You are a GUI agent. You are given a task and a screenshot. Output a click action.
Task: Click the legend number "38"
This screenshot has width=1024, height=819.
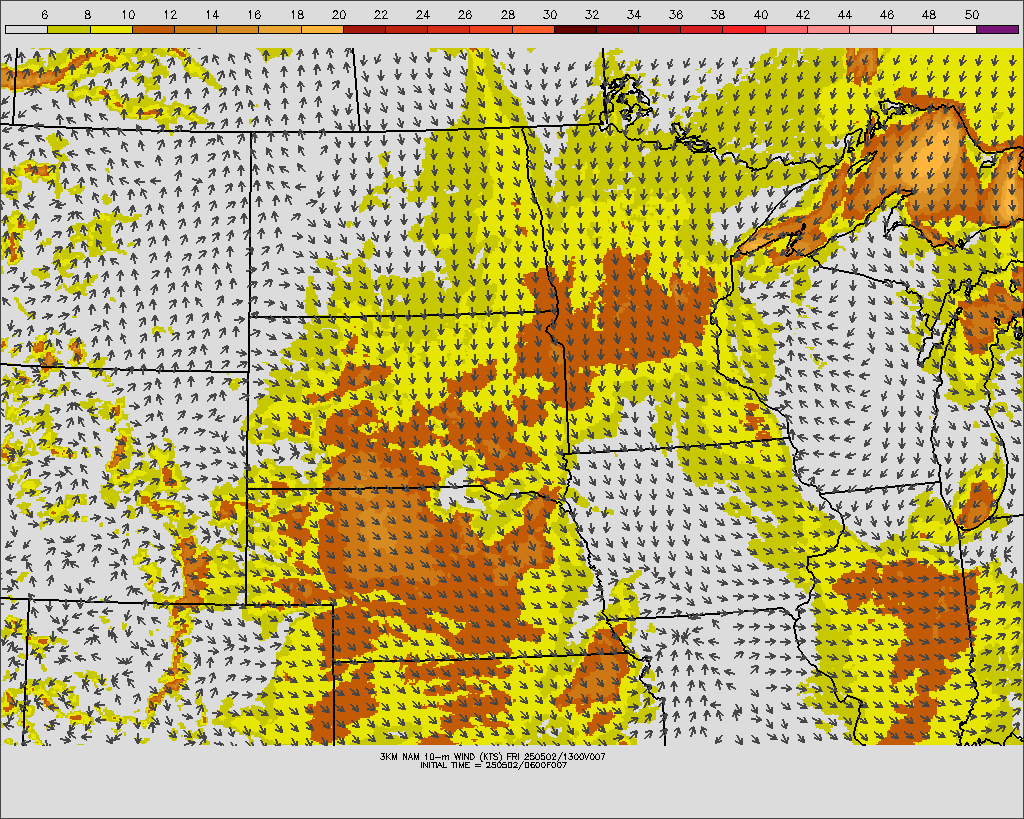(718, 14)
